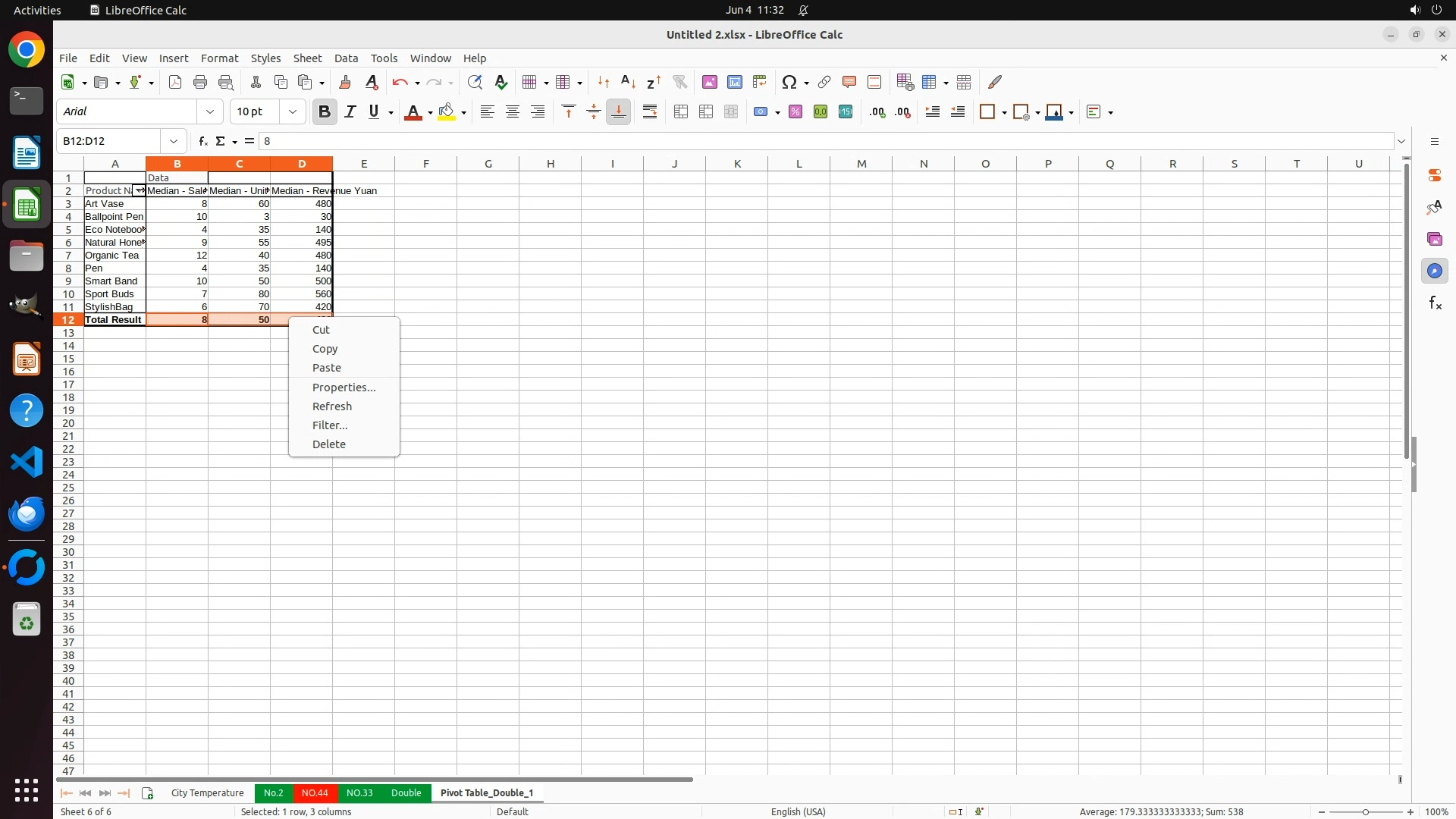
Task: Expand the font name dropdown
Action: pyautogui.click(x=210, y=112)
